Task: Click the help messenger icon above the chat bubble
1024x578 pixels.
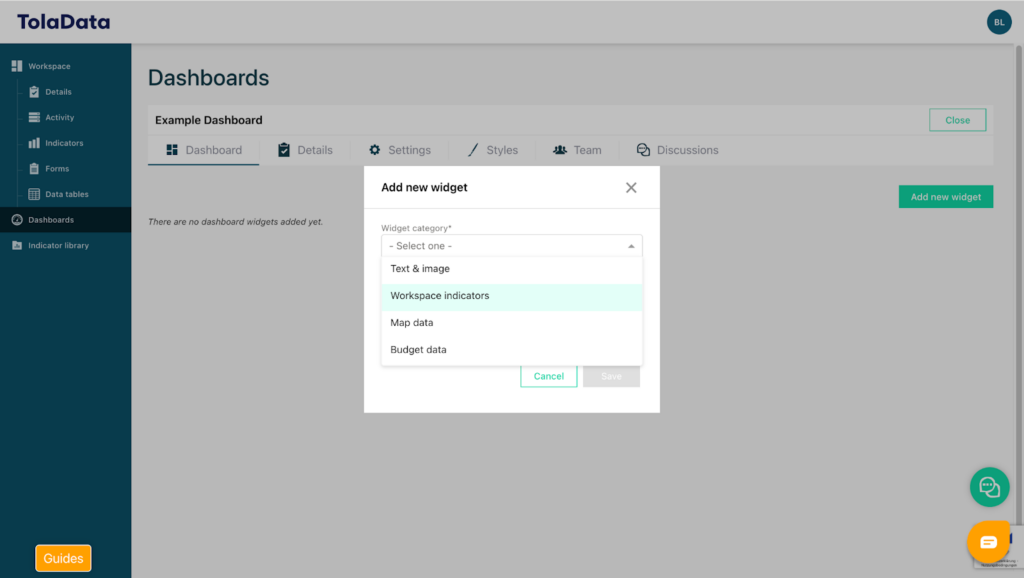Action: [x=989, y=487]
